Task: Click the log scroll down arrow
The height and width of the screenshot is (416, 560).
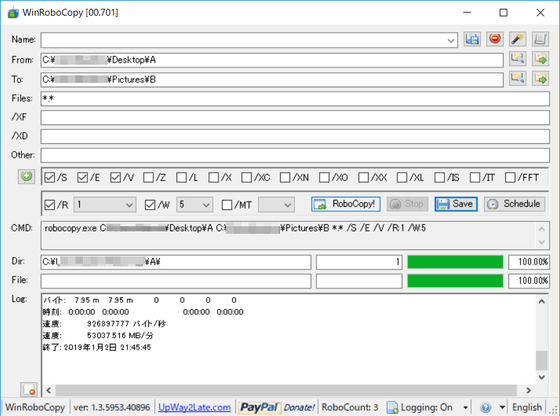Action: pyautogui.click(x=541, y=377)
